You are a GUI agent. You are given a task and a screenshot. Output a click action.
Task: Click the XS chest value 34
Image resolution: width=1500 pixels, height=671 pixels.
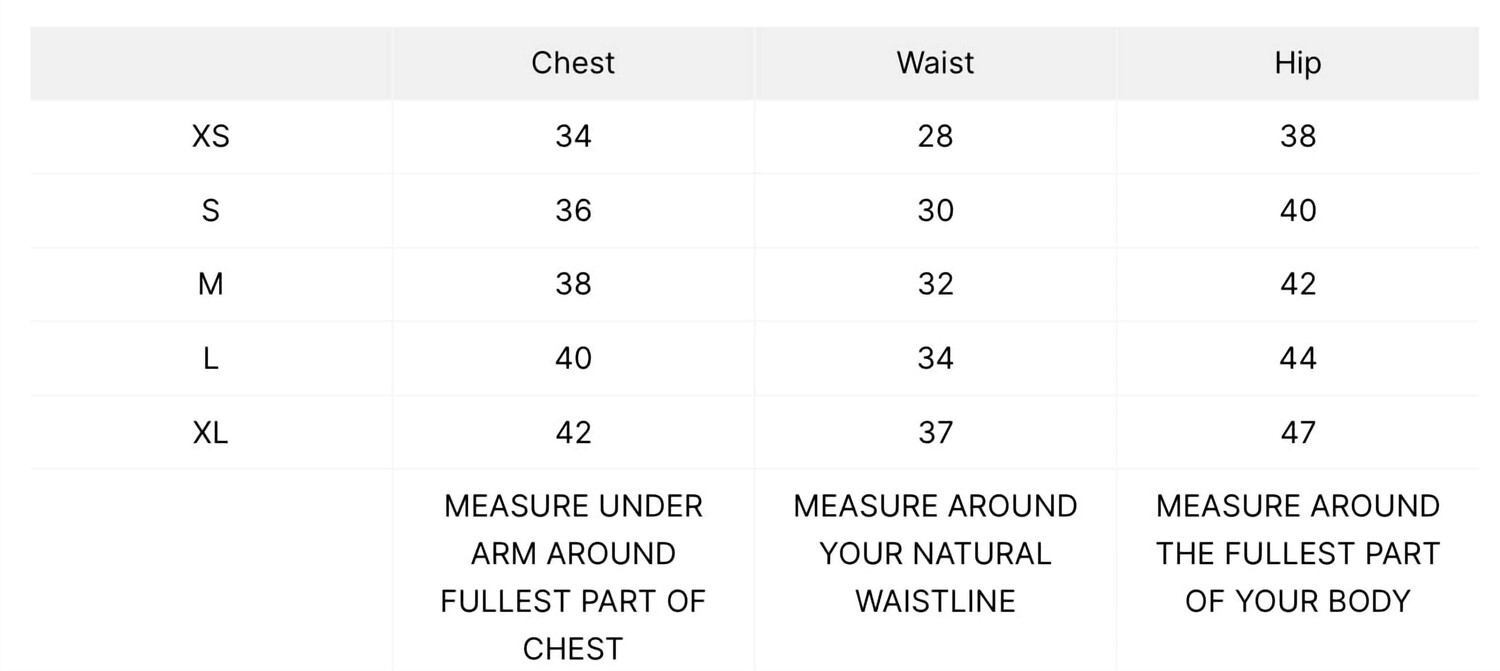573,136
